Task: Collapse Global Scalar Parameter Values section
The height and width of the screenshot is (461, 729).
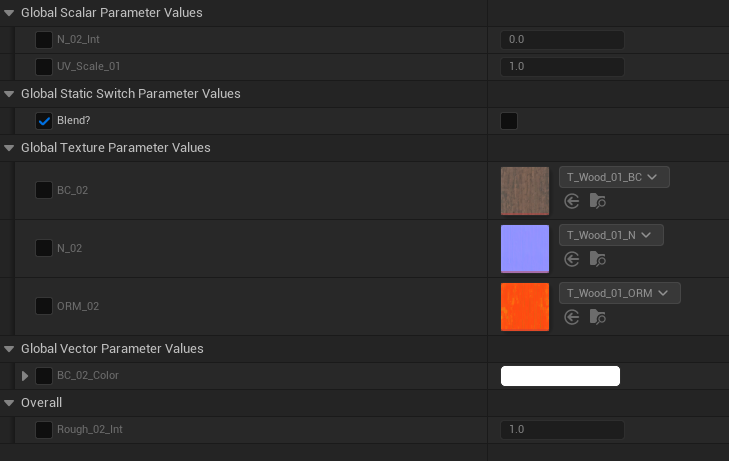Action: coord(9,13)
